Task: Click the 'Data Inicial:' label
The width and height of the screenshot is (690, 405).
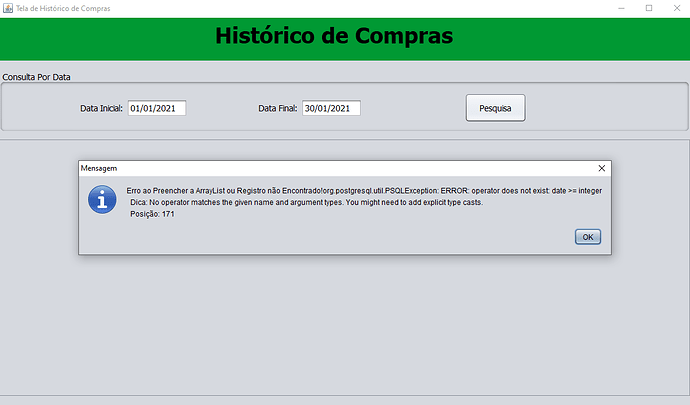Action: coord(101,108)
